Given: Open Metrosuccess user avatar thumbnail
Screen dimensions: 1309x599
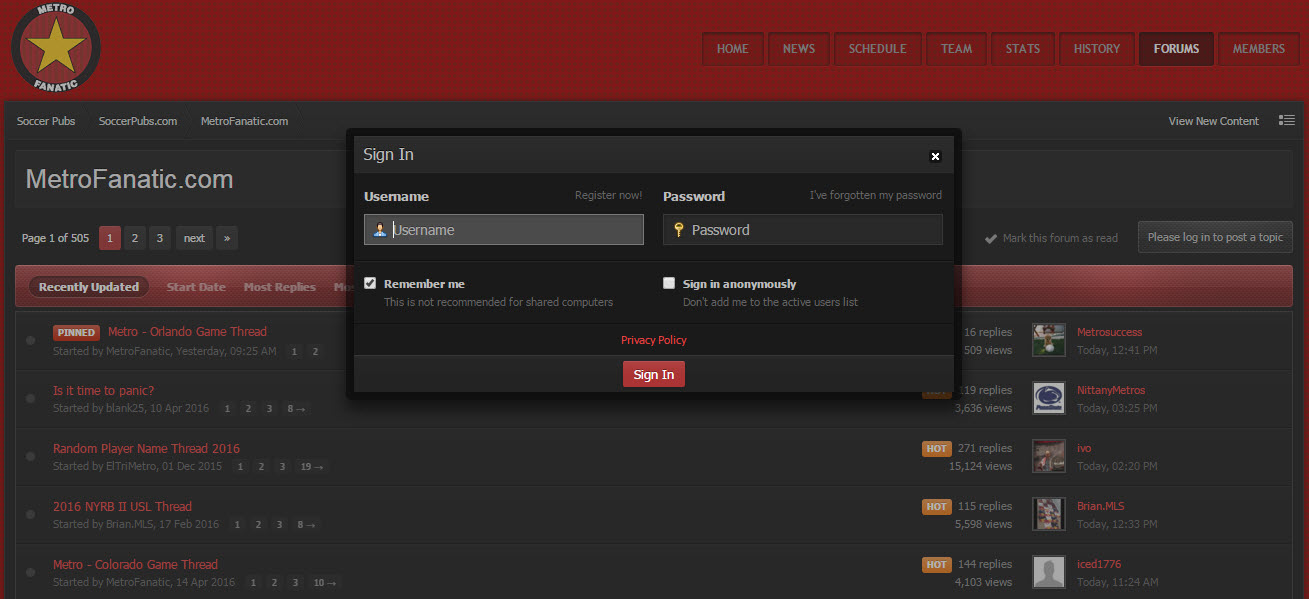Looking at the screenshot, I should pyautogui.click(x=1049, y=340).
